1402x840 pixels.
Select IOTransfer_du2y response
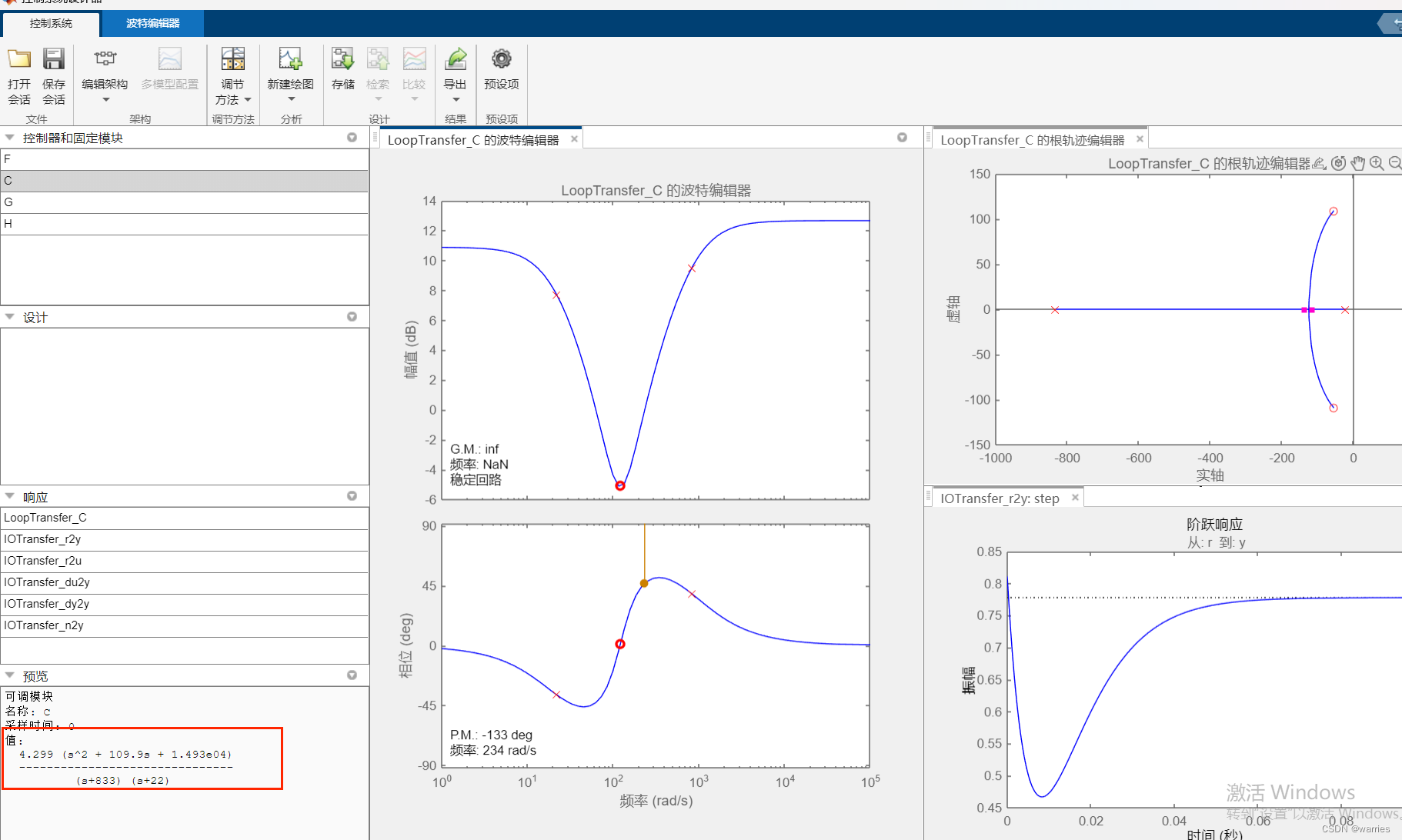pyautogui.click(x=185, y=582)
